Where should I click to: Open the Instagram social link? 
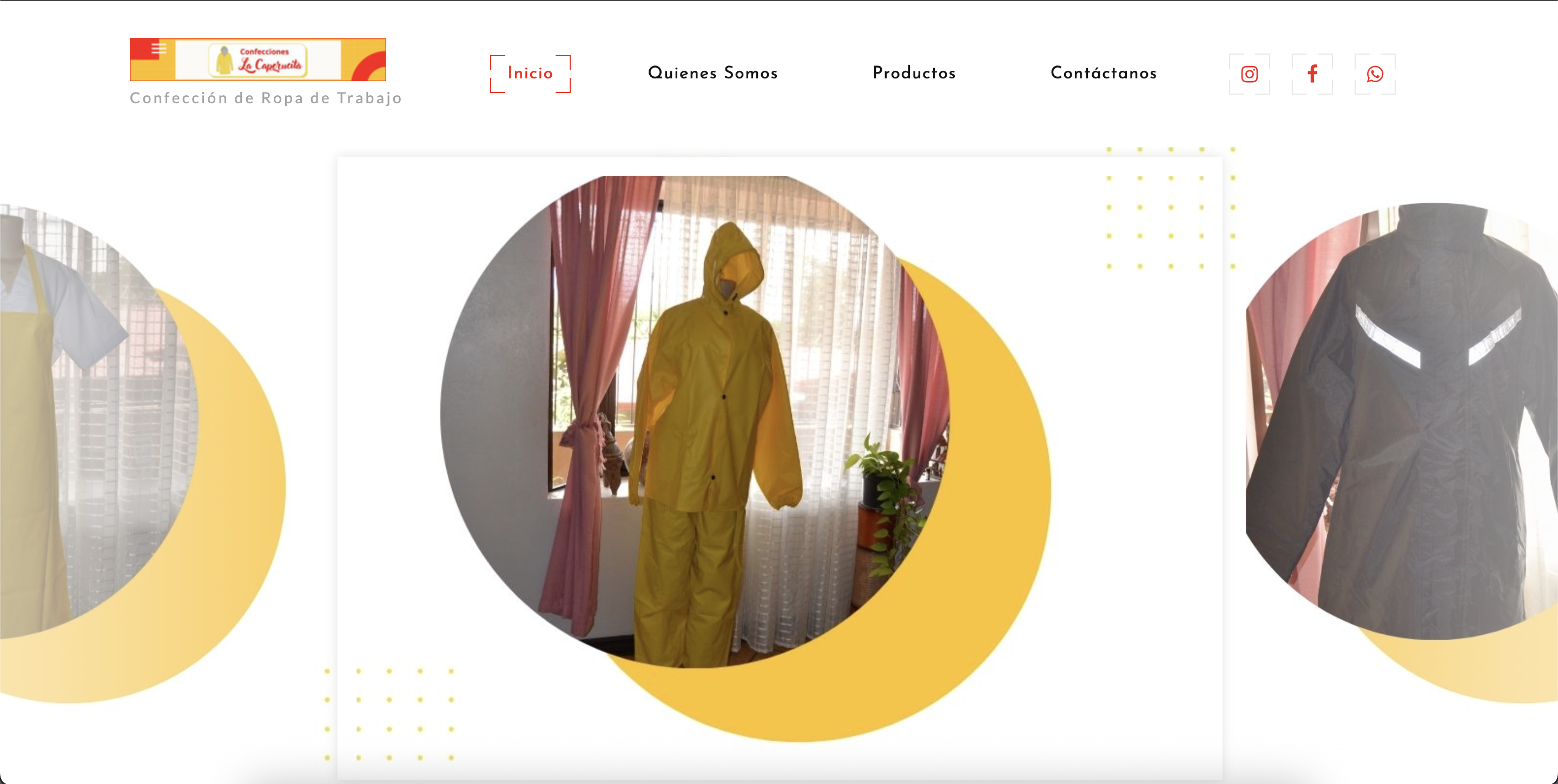(x=1249, y=74)
